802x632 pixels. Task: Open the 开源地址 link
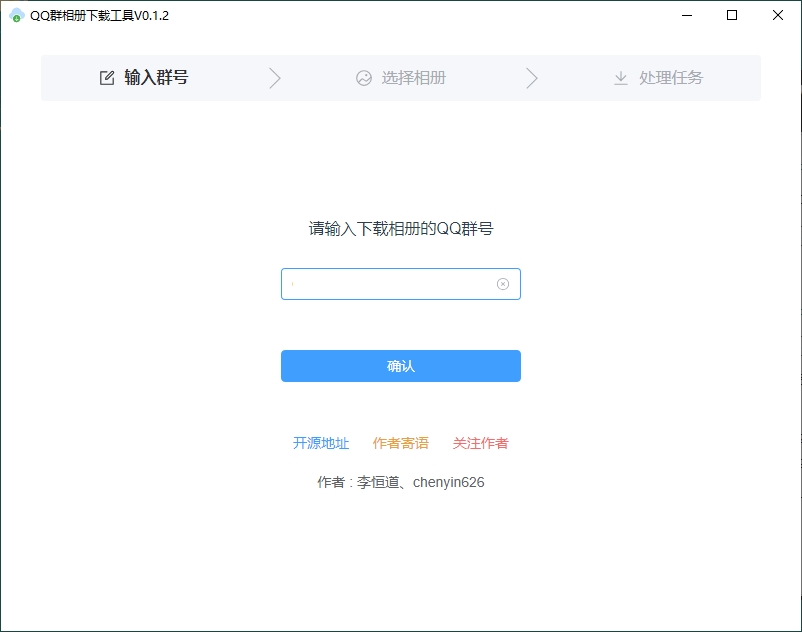[321, 443]
